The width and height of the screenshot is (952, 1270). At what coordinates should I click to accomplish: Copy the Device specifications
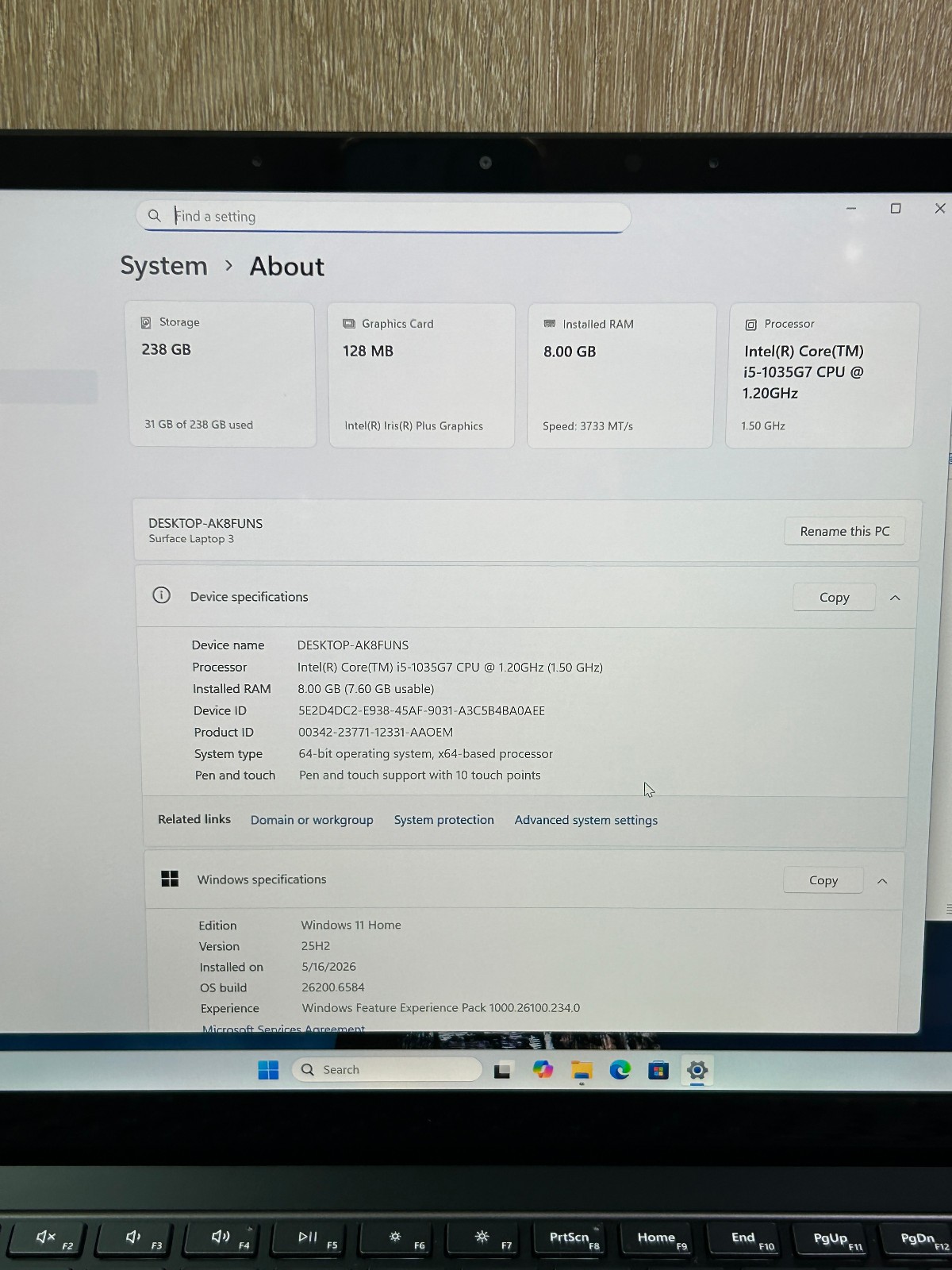click(x=834, y=598)
